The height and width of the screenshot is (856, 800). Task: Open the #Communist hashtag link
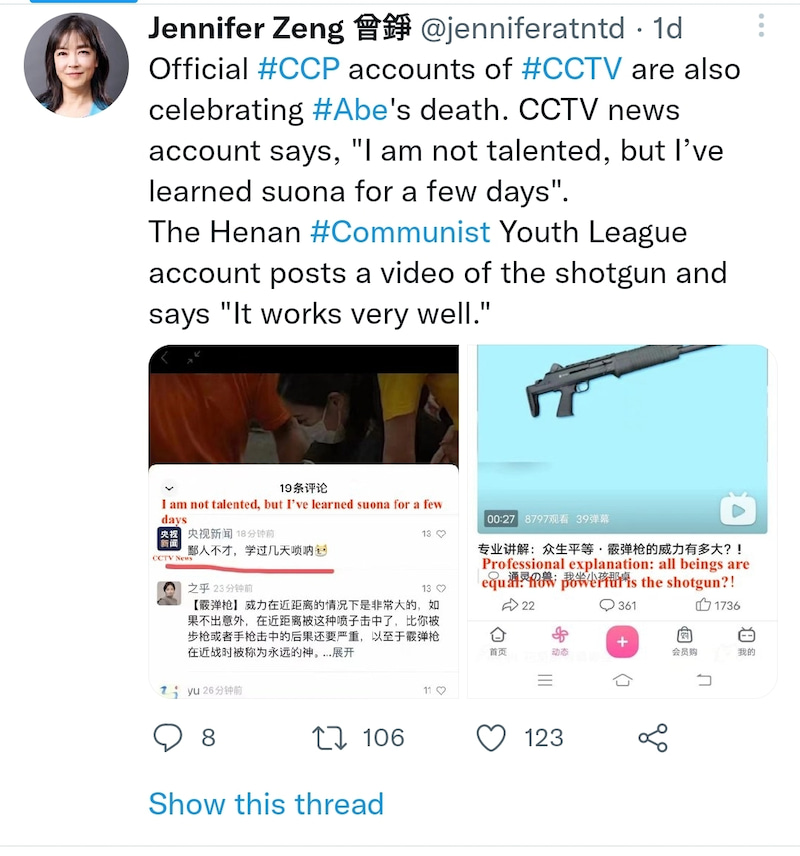[400, 232]
